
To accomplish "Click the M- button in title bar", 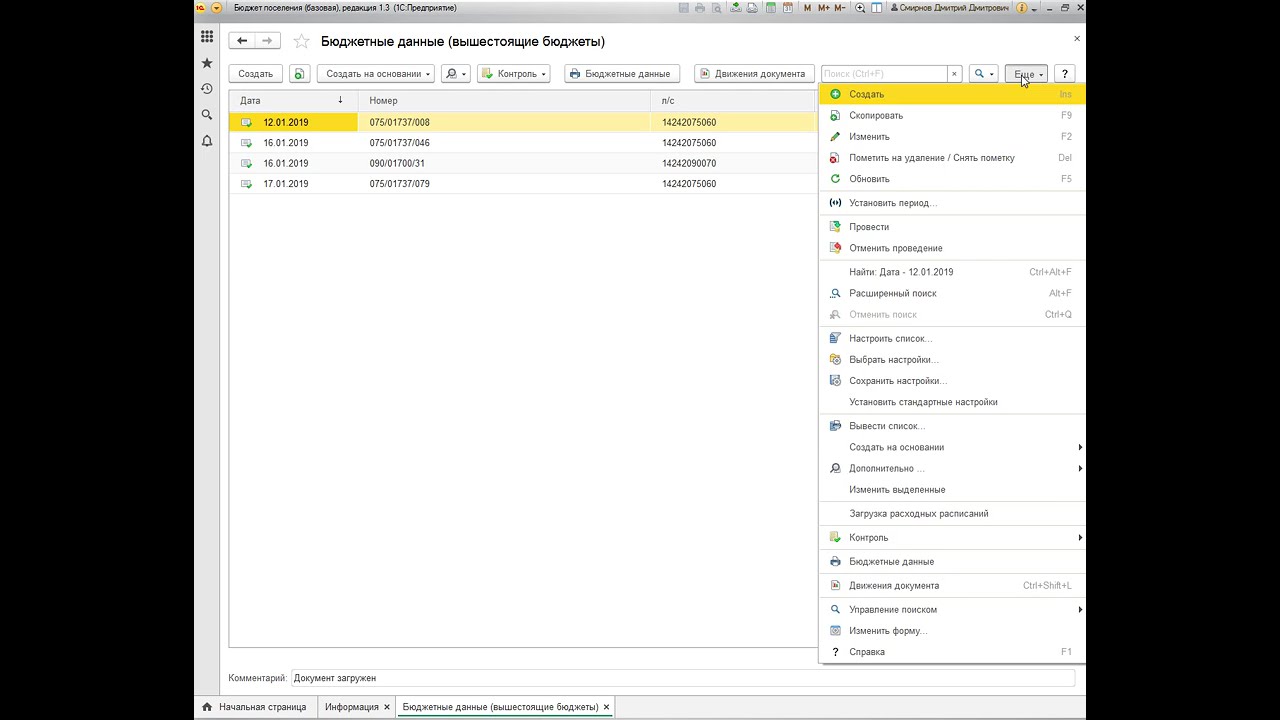I will coord(840,8).
